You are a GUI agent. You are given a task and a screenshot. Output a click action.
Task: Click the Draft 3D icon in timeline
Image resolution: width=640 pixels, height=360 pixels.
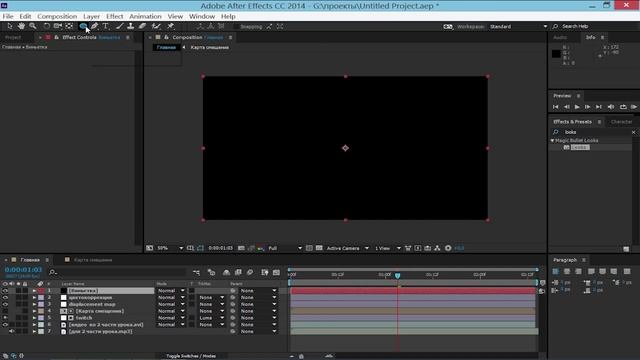pos(211,272)
